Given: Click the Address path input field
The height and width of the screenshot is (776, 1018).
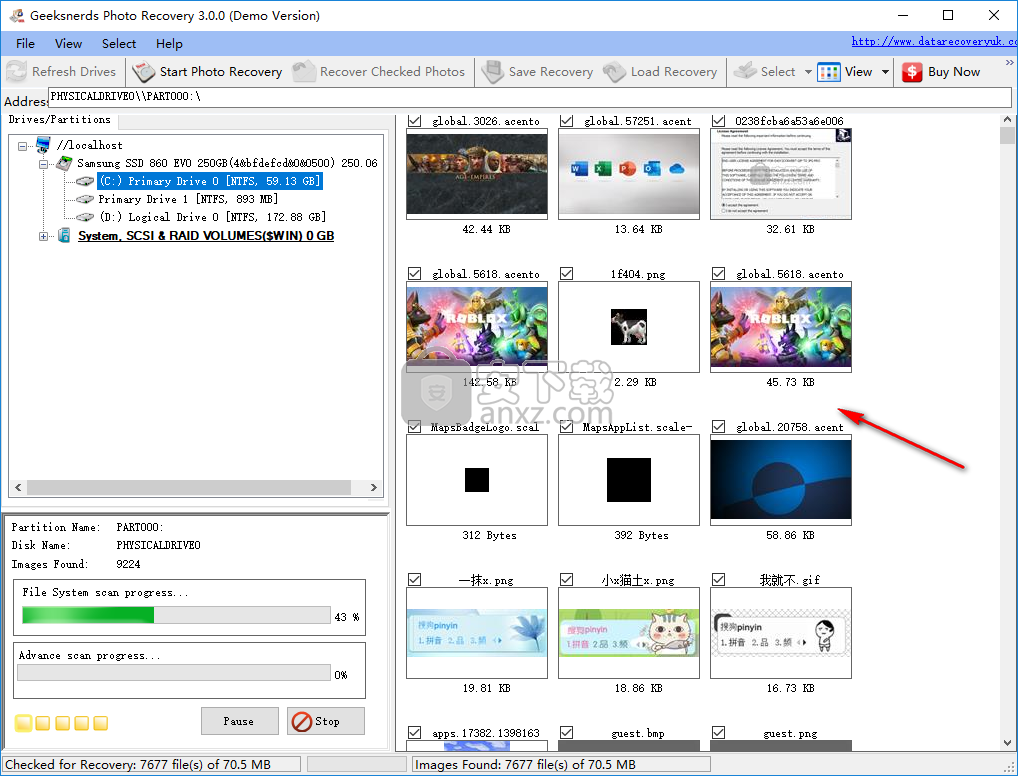Looking at the screenshot, I should [530, 97].
